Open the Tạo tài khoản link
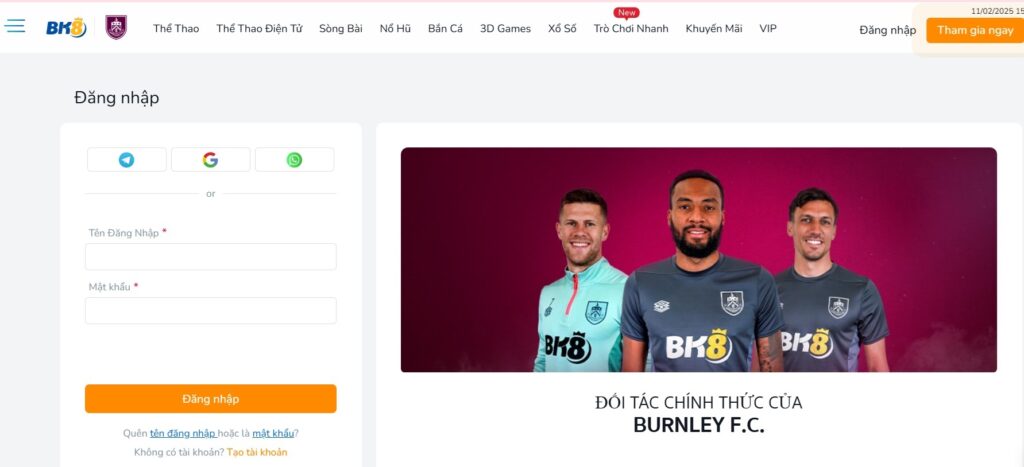This screenshot has width=1024, height=467. [257, 452]
